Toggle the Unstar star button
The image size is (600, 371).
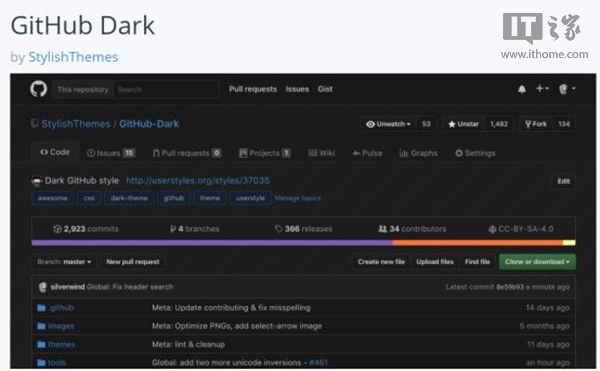click(463, 124)
